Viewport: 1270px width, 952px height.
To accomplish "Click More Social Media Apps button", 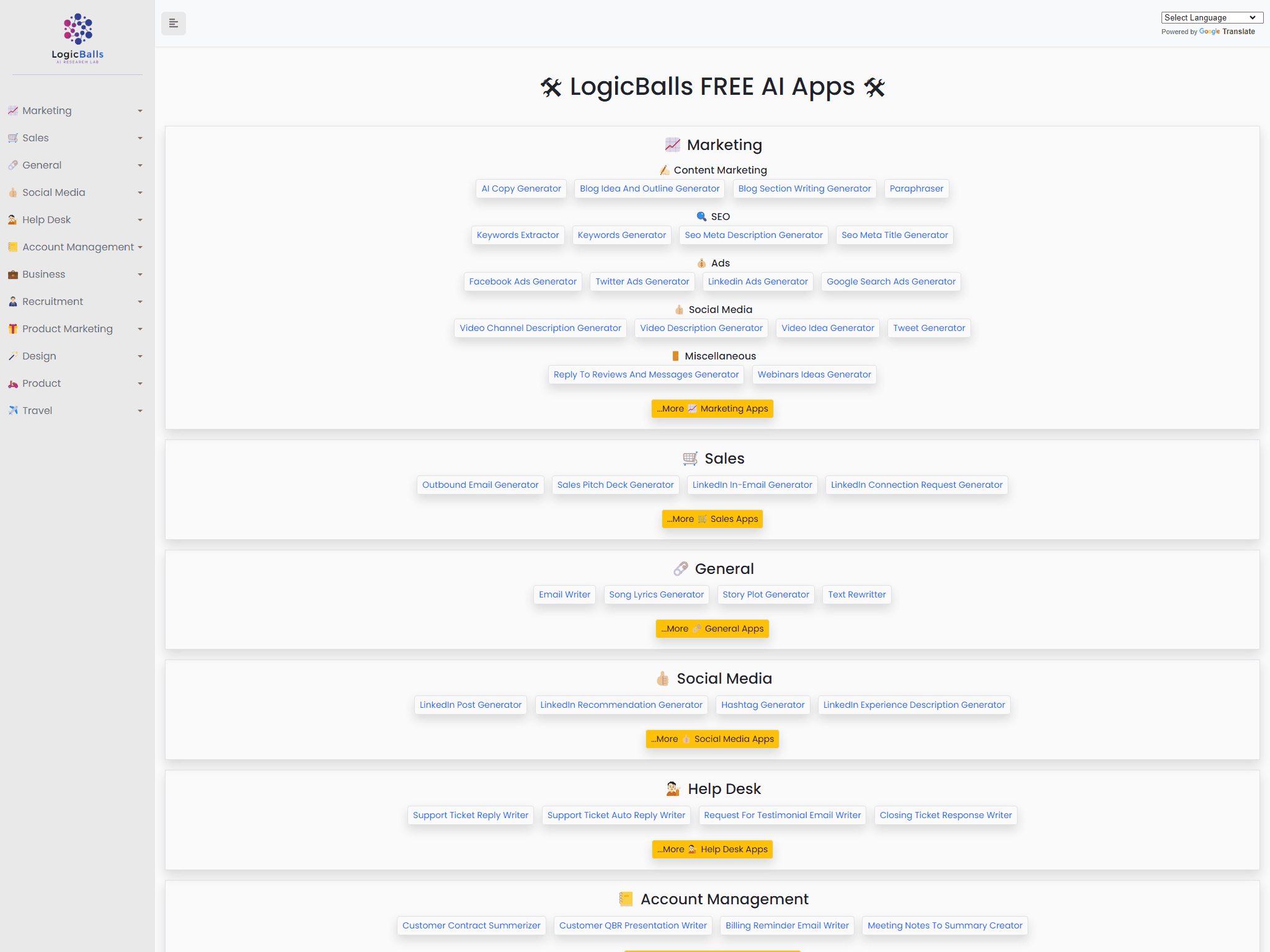I will (713, 739).
